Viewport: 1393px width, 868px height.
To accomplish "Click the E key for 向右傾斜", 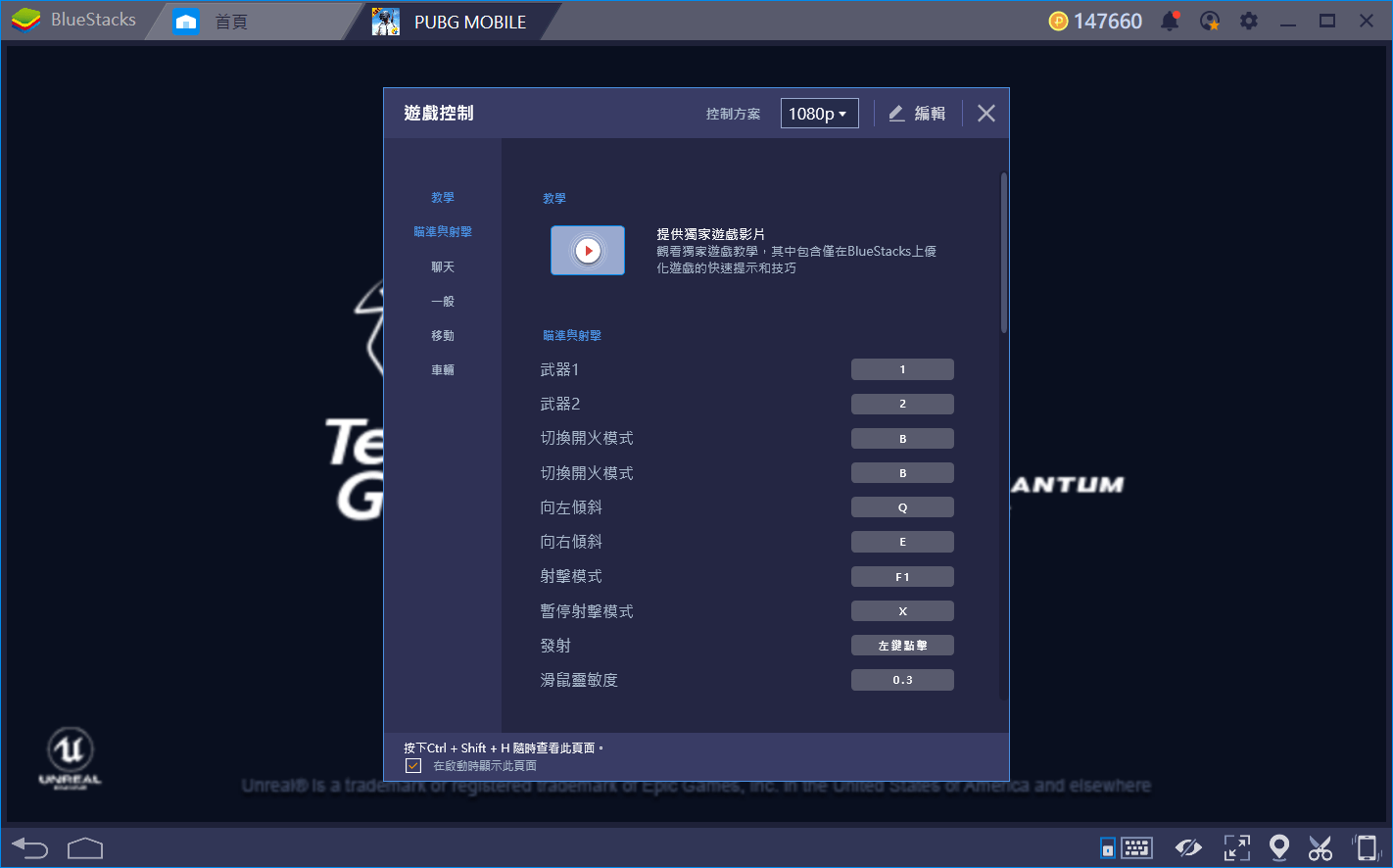I will (902, 542).
